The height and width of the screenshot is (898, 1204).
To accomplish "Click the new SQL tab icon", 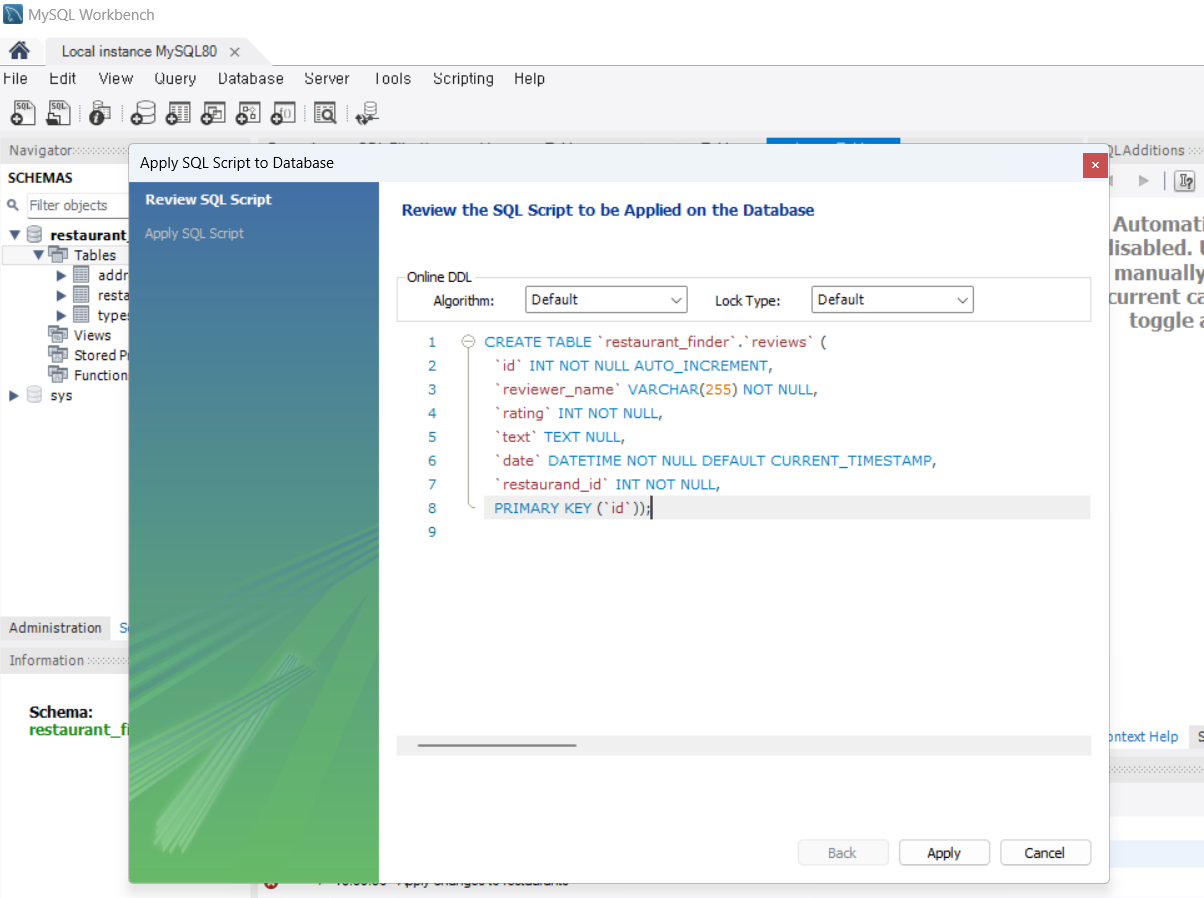I will click(24, 113).
